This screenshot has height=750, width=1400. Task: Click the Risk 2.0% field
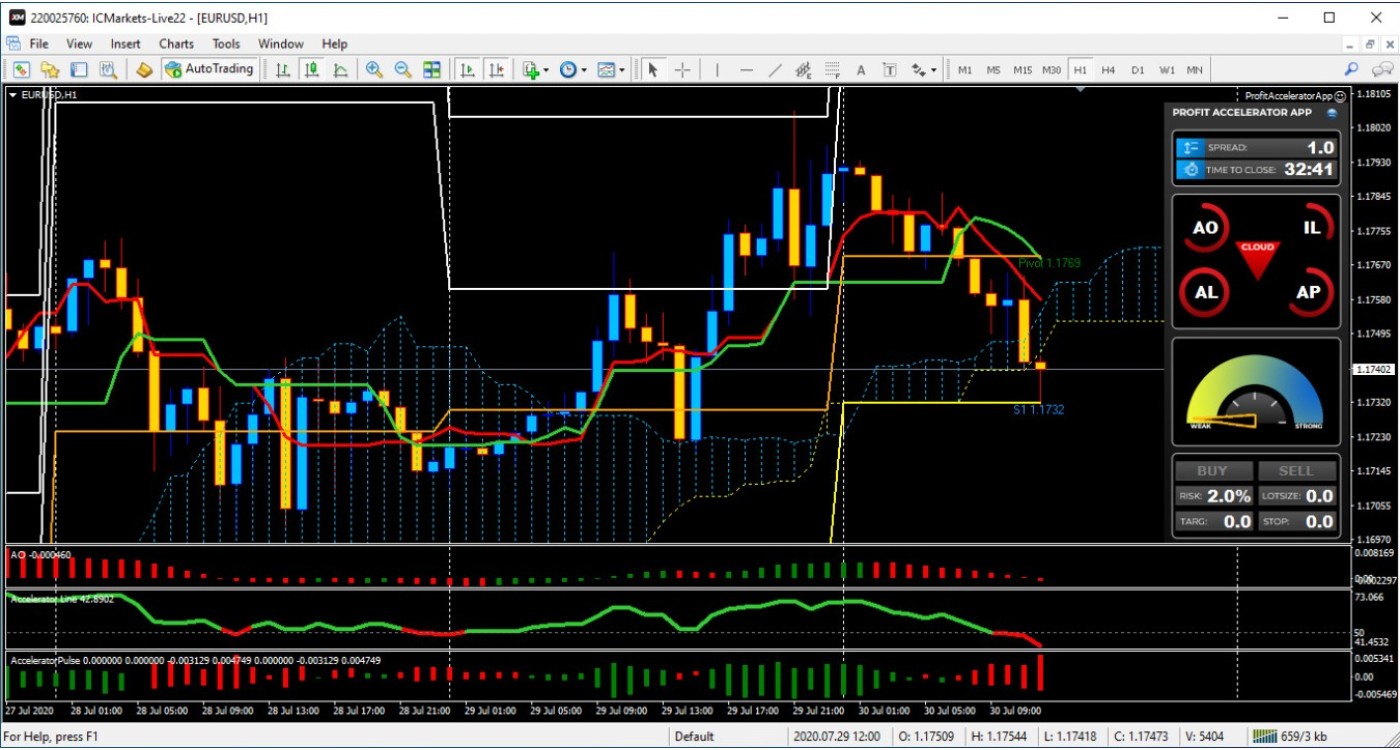(1229, 496)
